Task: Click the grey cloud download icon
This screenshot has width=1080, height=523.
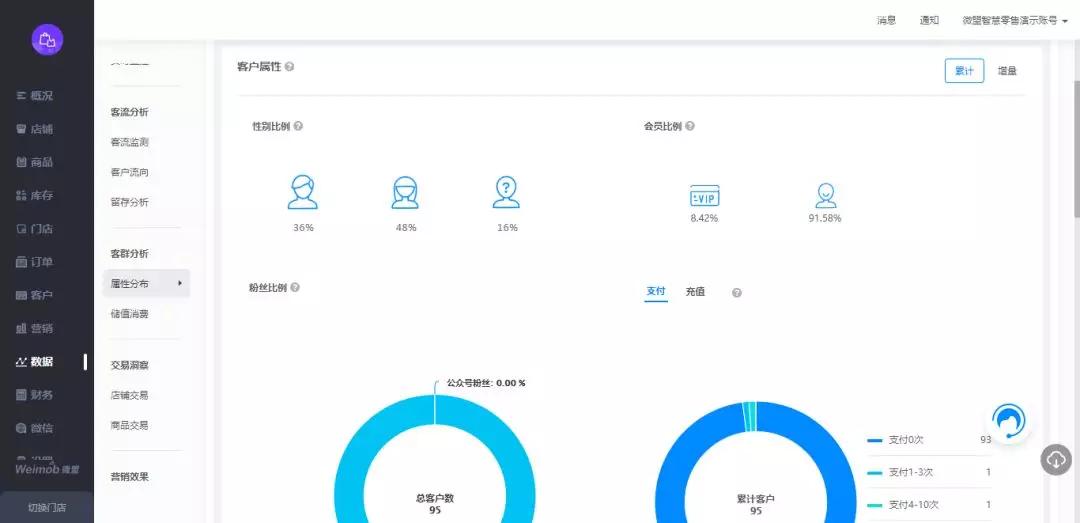Action: [x=1056, y=459]
